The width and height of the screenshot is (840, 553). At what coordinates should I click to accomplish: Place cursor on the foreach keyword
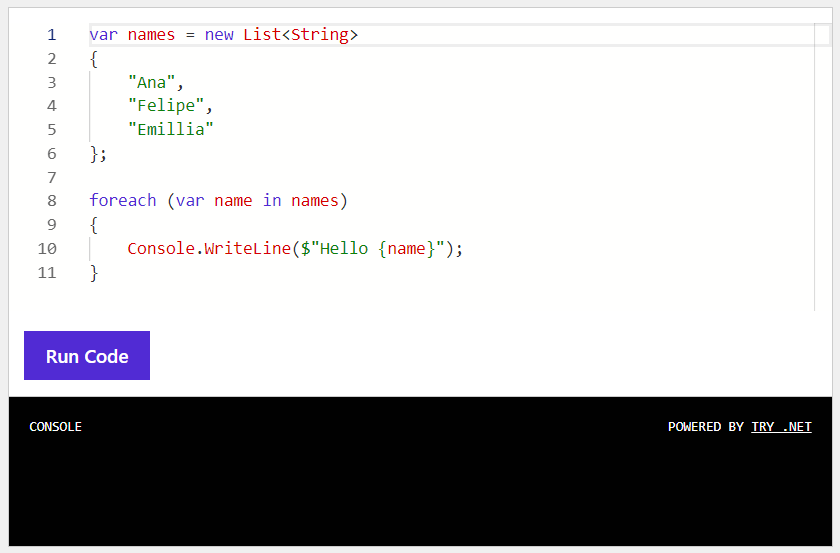(123, 200)
